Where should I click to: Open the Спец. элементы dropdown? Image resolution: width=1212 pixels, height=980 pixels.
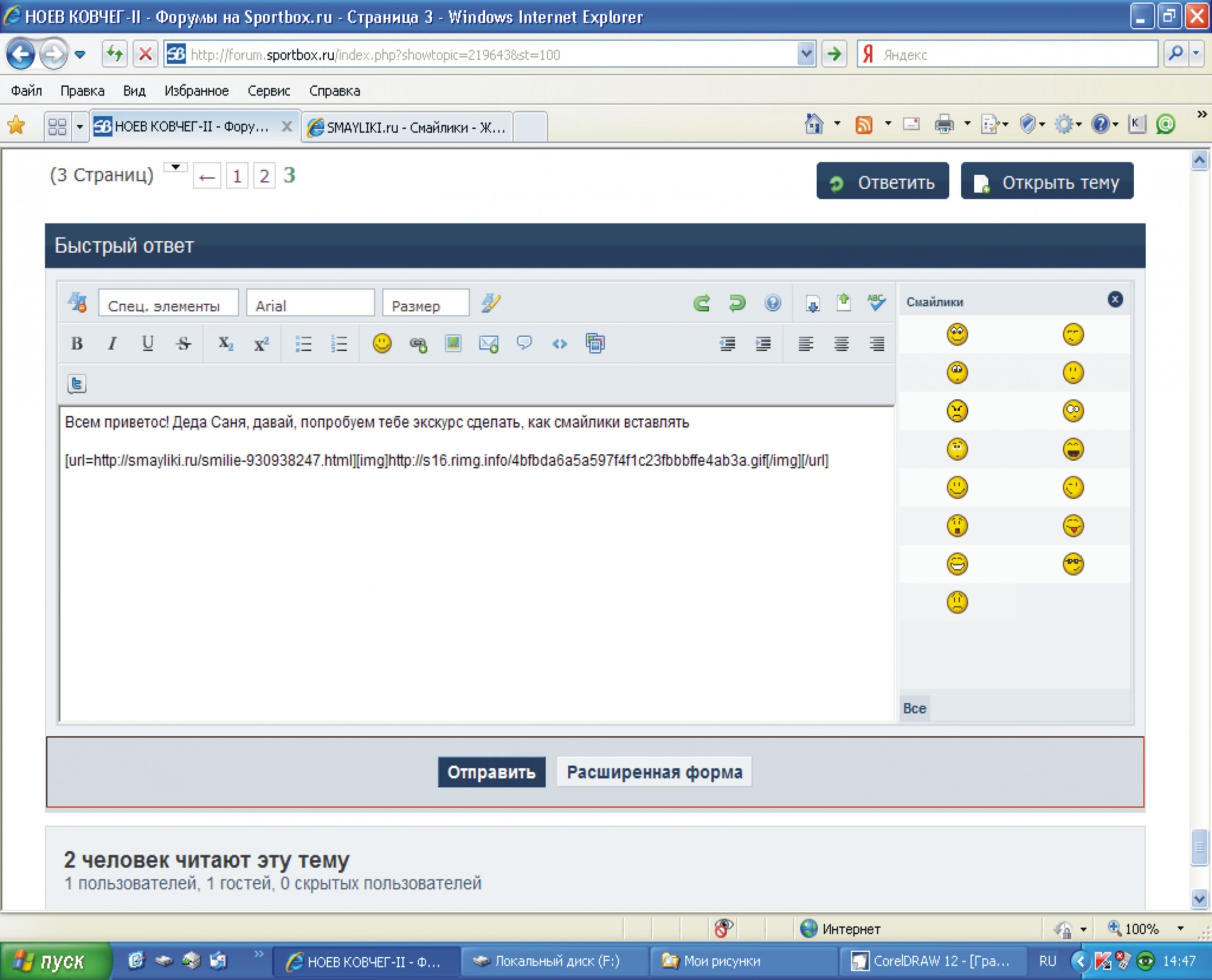point(168,305)
